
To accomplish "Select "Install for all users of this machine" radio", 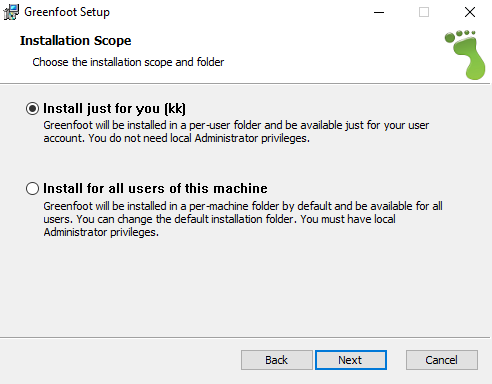I will [x=32, y=189].
